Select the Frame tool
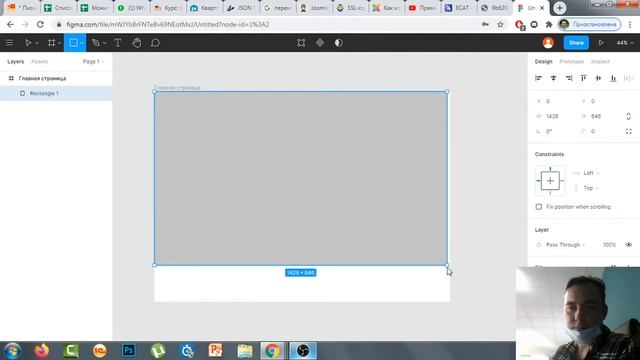Viewport: 640px width, 360px height. 51,43
